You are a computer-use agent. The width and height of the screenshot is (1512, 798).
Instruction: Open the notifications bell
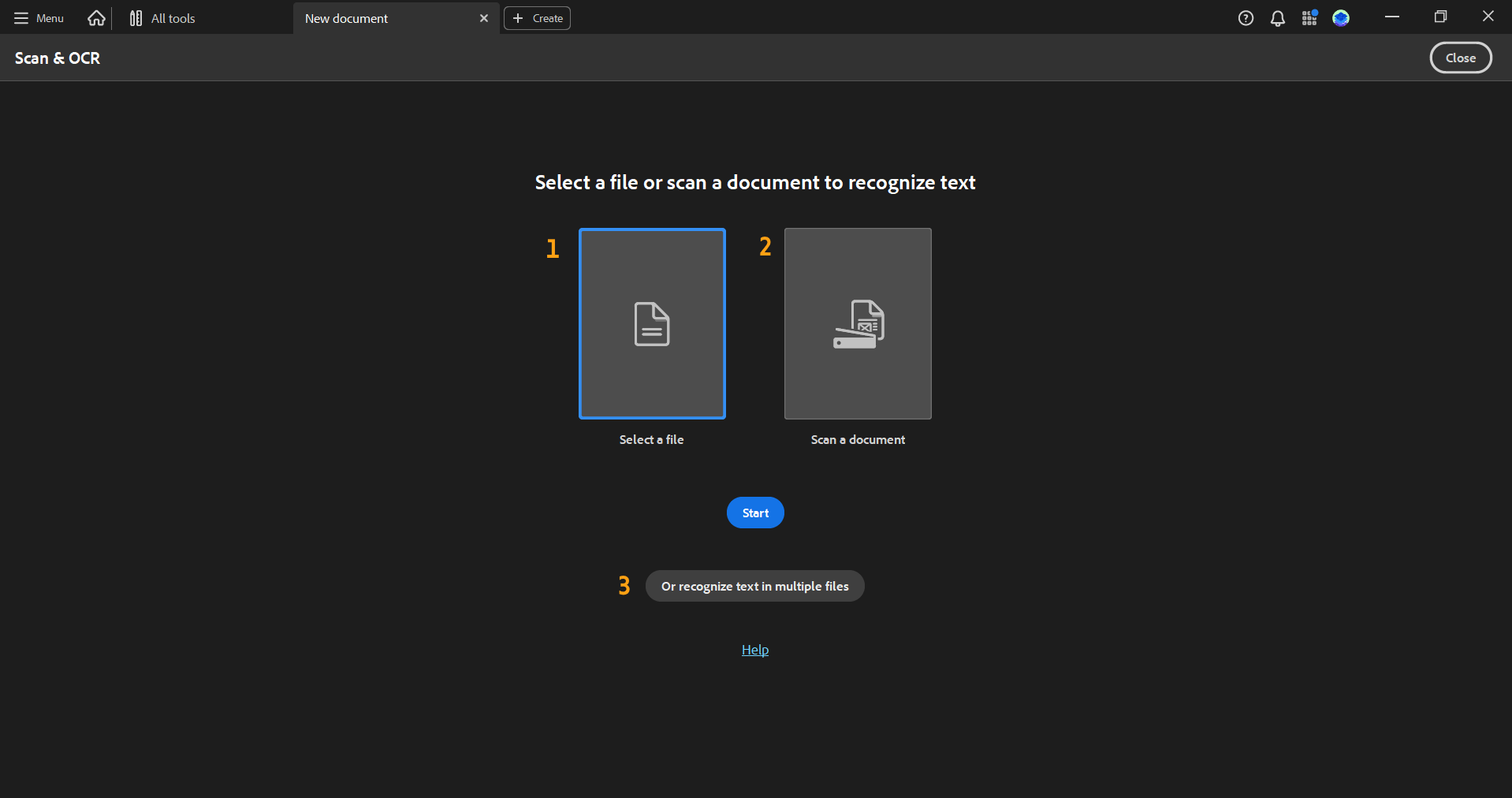[x=1277, y=17]
